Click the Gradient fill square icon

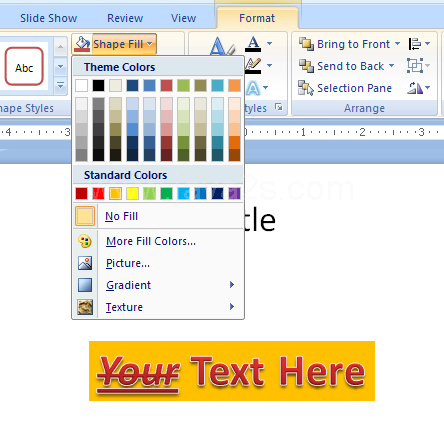pyautogui.click(x=85, y=285)
